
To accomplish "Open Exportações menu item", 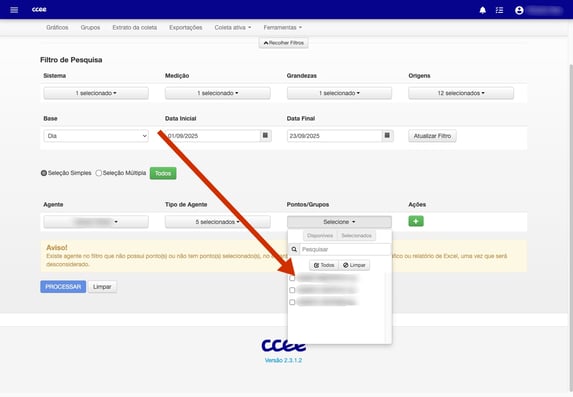I will pos(186,27).
